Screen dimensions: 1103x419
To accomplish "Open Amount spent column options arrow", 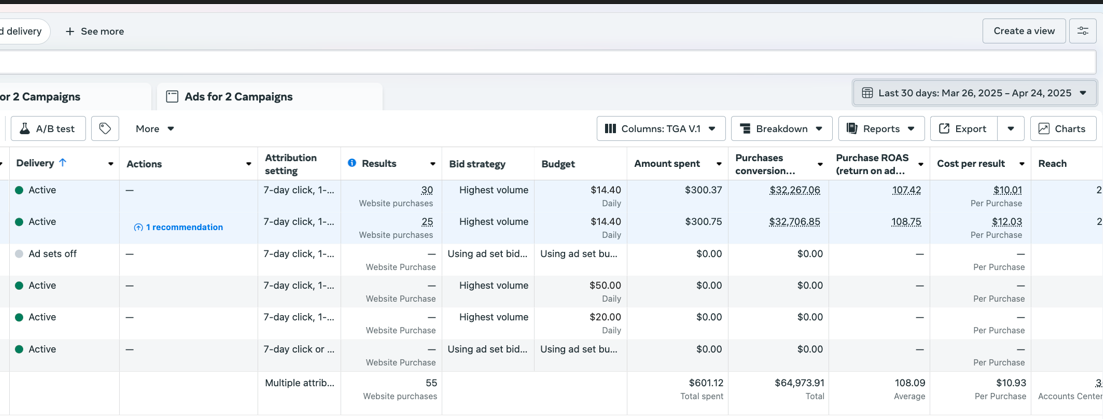I will 719,164.
